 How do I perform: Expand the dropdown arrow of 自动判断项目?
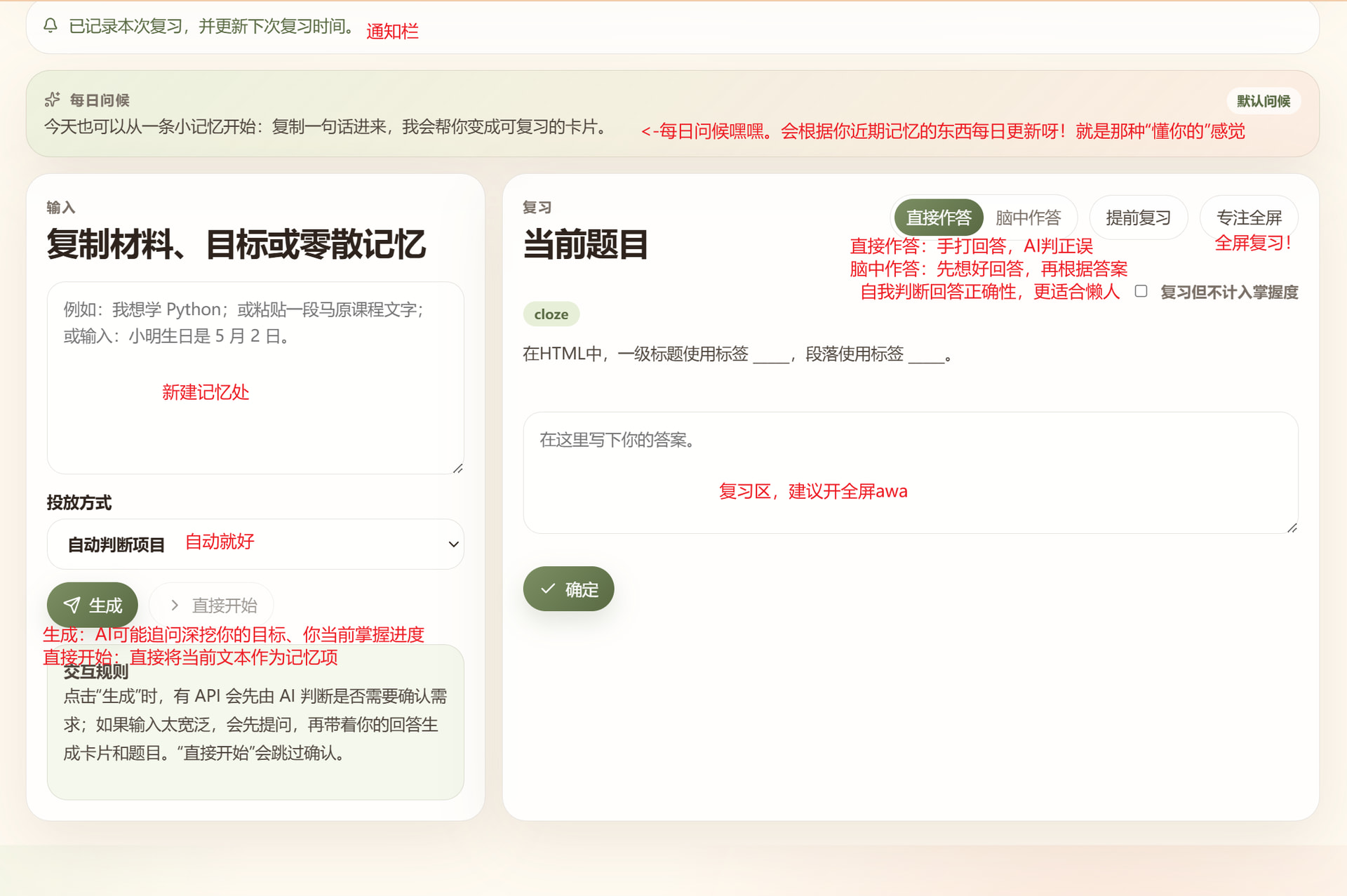[x=453, y=544]
